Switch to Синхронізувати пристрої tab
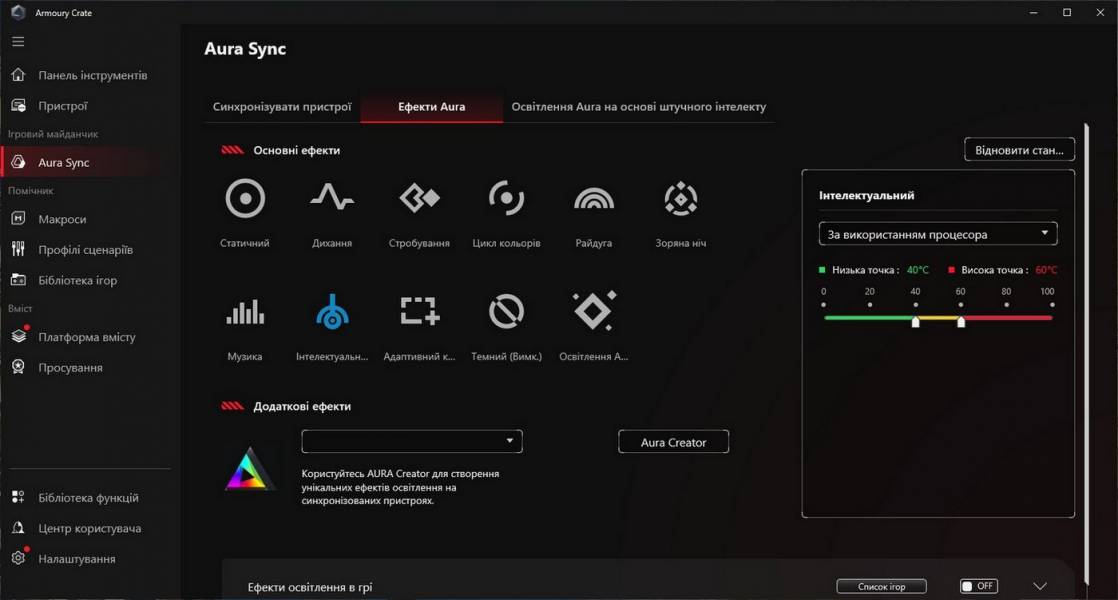Image resolution: width=1118 pixels, height=600 pixels. (x=282, y=107)
